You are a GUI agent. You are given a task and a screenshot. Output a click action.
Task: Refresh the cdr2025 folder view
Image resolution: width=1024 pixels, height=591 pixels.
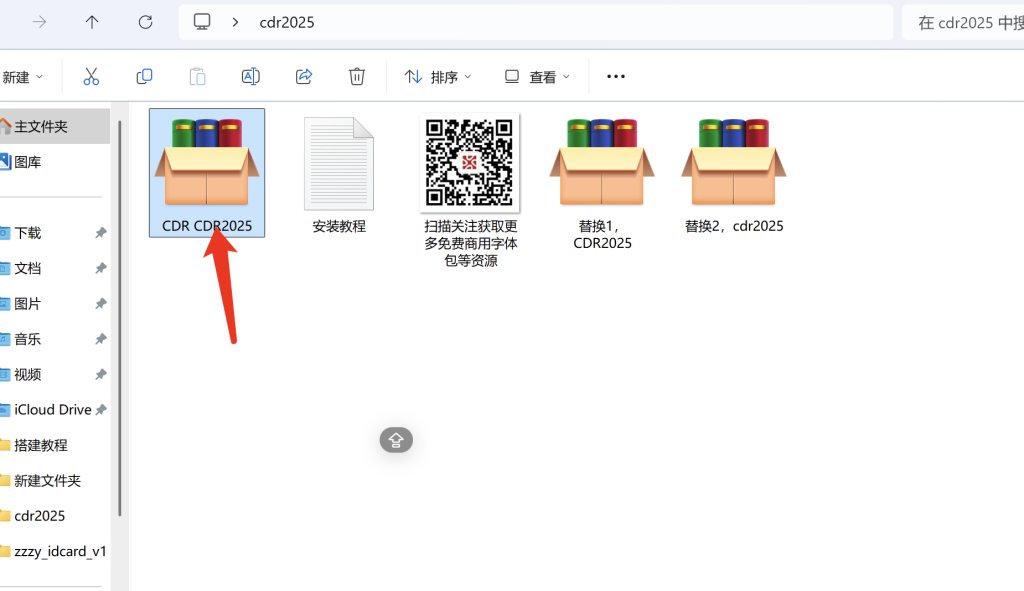[146, 22]
